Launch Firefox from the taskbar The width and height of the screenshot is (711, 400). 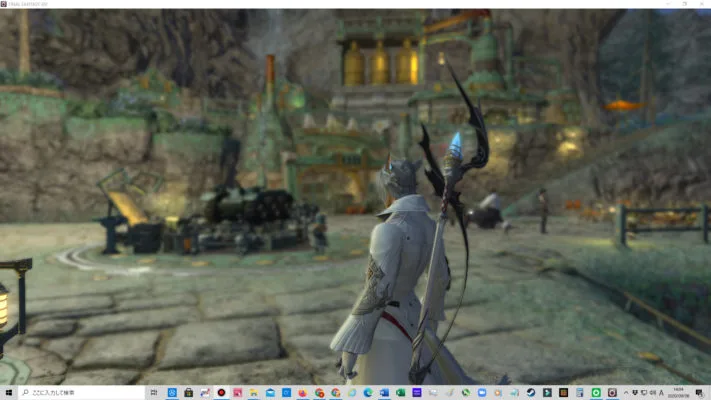pos(302,392)
